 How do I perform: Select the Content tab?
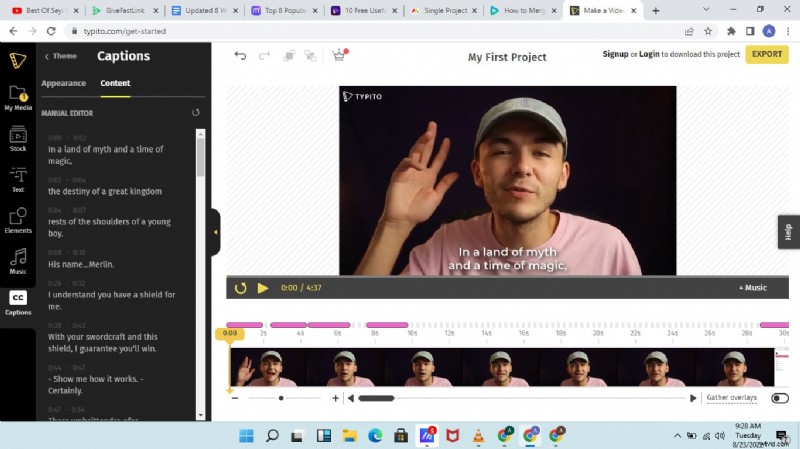click(115, 83)
